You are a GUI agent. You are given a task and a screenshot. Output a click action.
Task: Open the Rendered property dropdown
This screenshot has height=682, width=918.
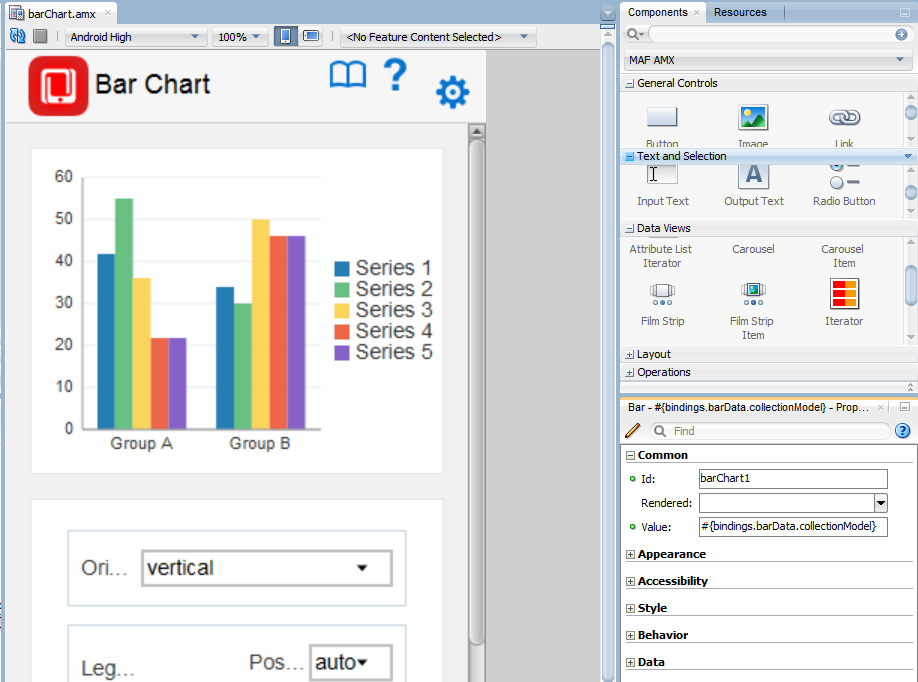(x=881, y=503)
